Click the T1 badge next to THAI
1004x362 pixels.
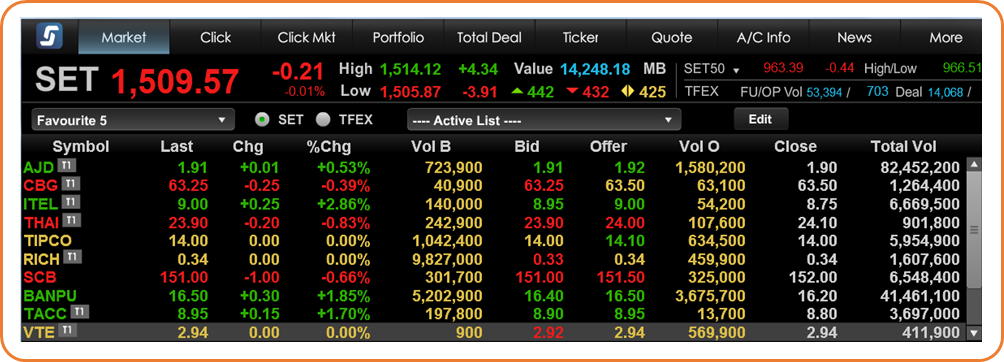72,221
